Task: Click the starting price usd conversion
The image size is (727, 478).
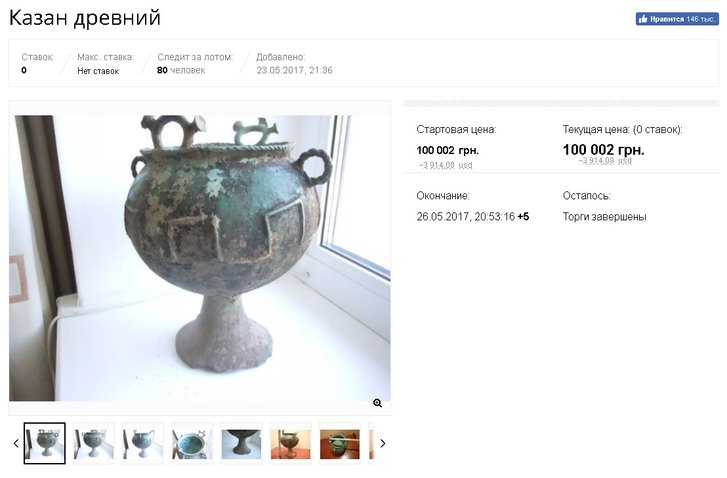Action: tap(445, 165)
